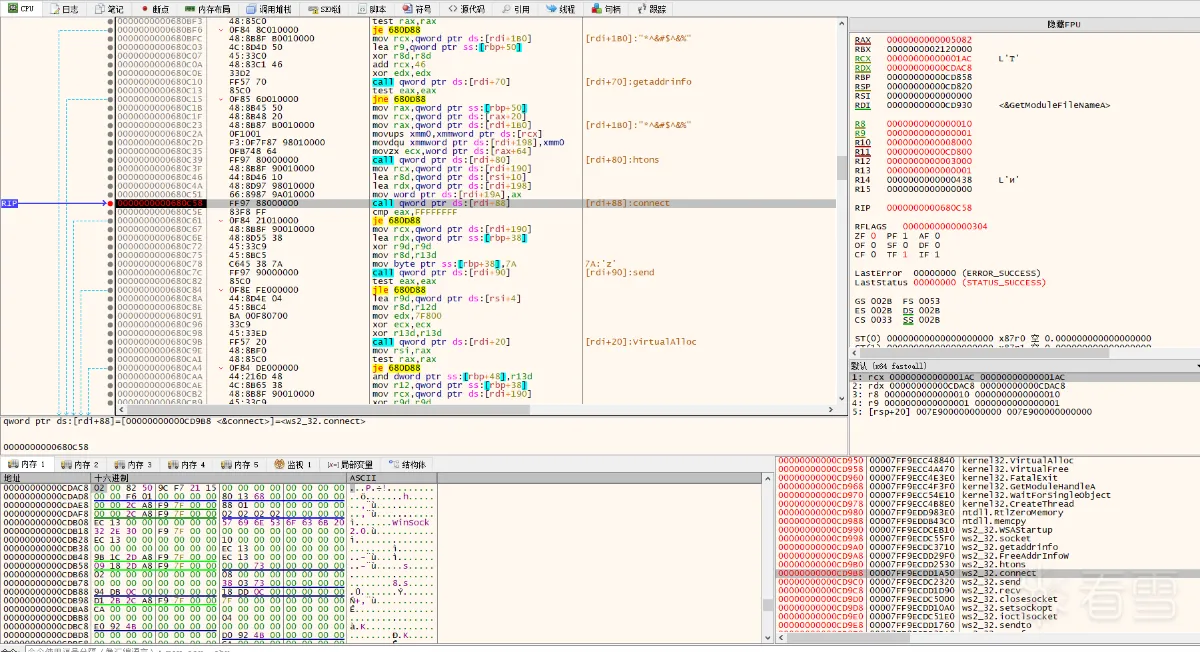Click the 地址 column header in dump
The height and width of the screenshot is (652, 1200).
(x=45, y=478)
